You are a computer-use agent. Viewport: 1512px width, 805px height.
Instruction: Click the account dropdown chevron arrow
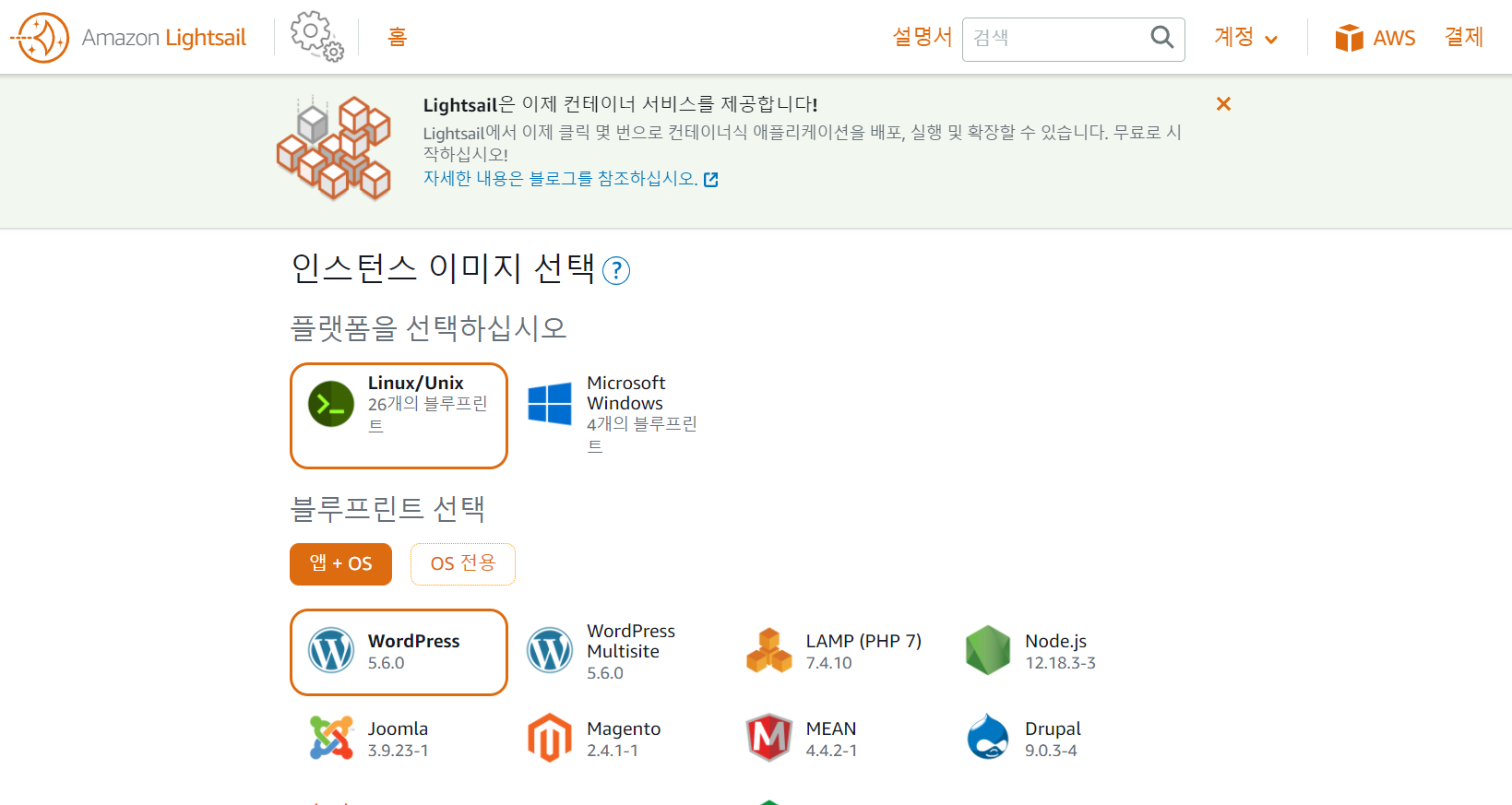click(1270, 40)
